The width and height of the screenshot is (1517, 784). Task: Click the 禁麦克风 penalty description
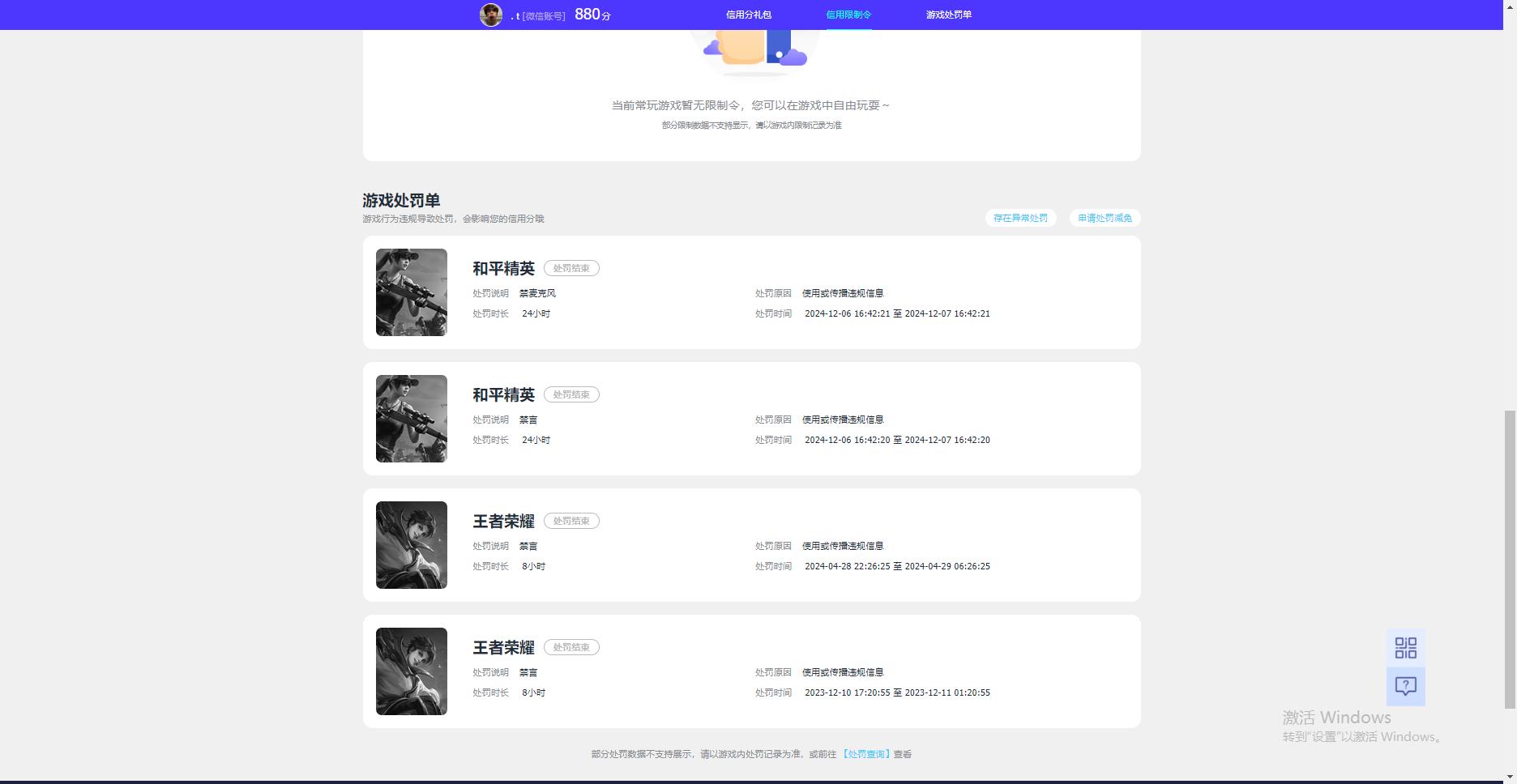click(x=537, y=293)
